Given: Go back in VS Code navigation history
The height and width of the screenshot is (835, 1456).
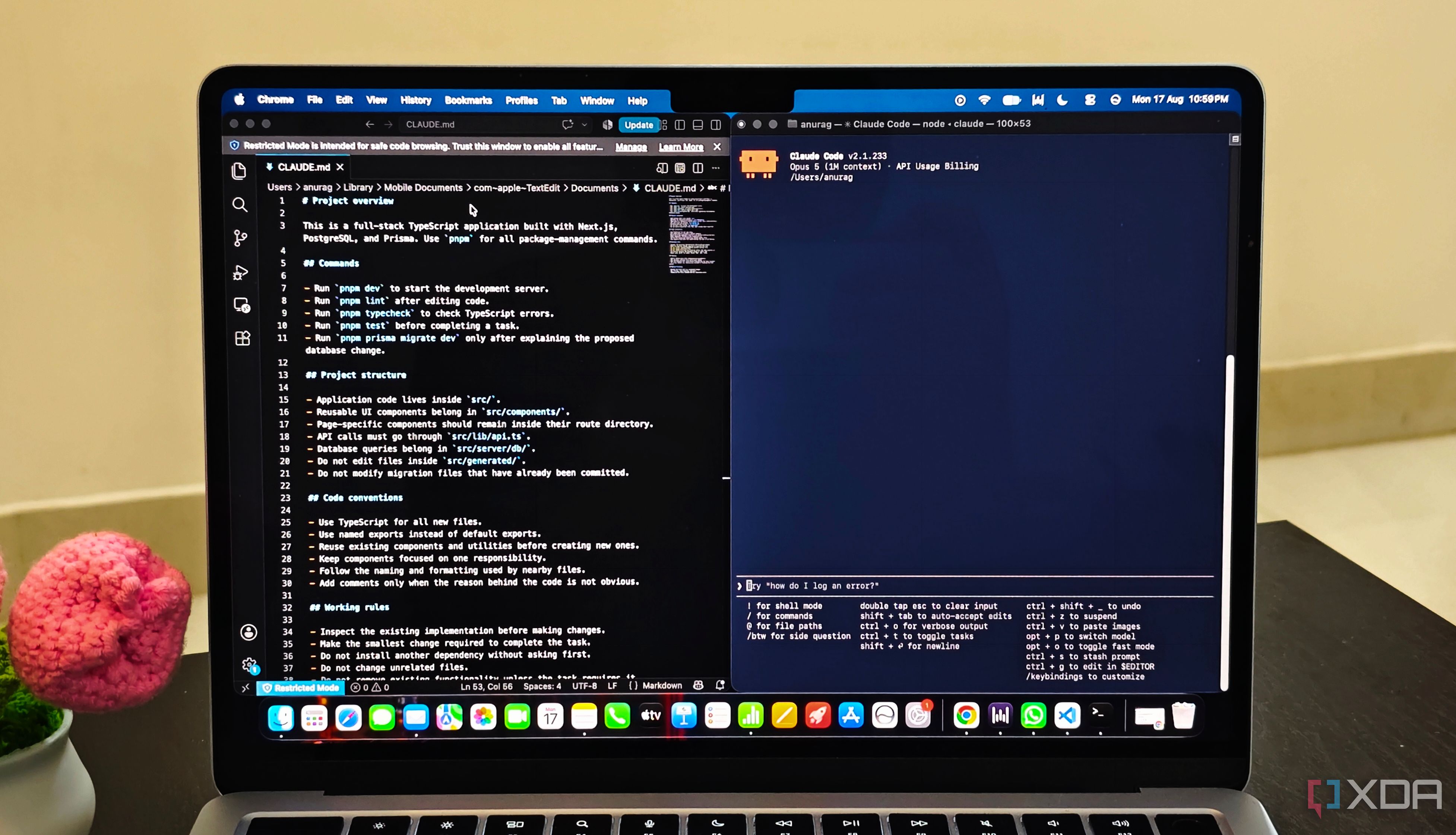Looking at the screenshot, I should 370,125.
